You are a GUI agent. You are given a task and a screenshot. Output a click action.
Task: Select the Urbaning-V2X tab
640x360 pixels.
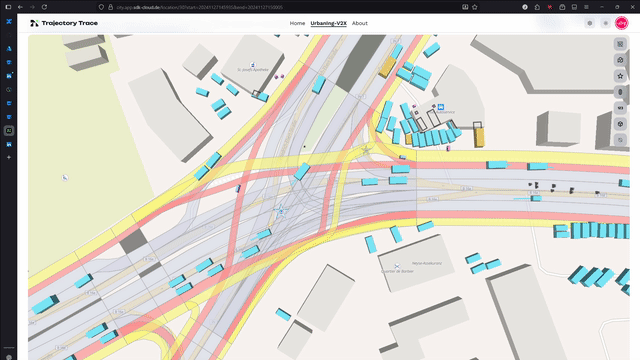[x=328, y=23]
